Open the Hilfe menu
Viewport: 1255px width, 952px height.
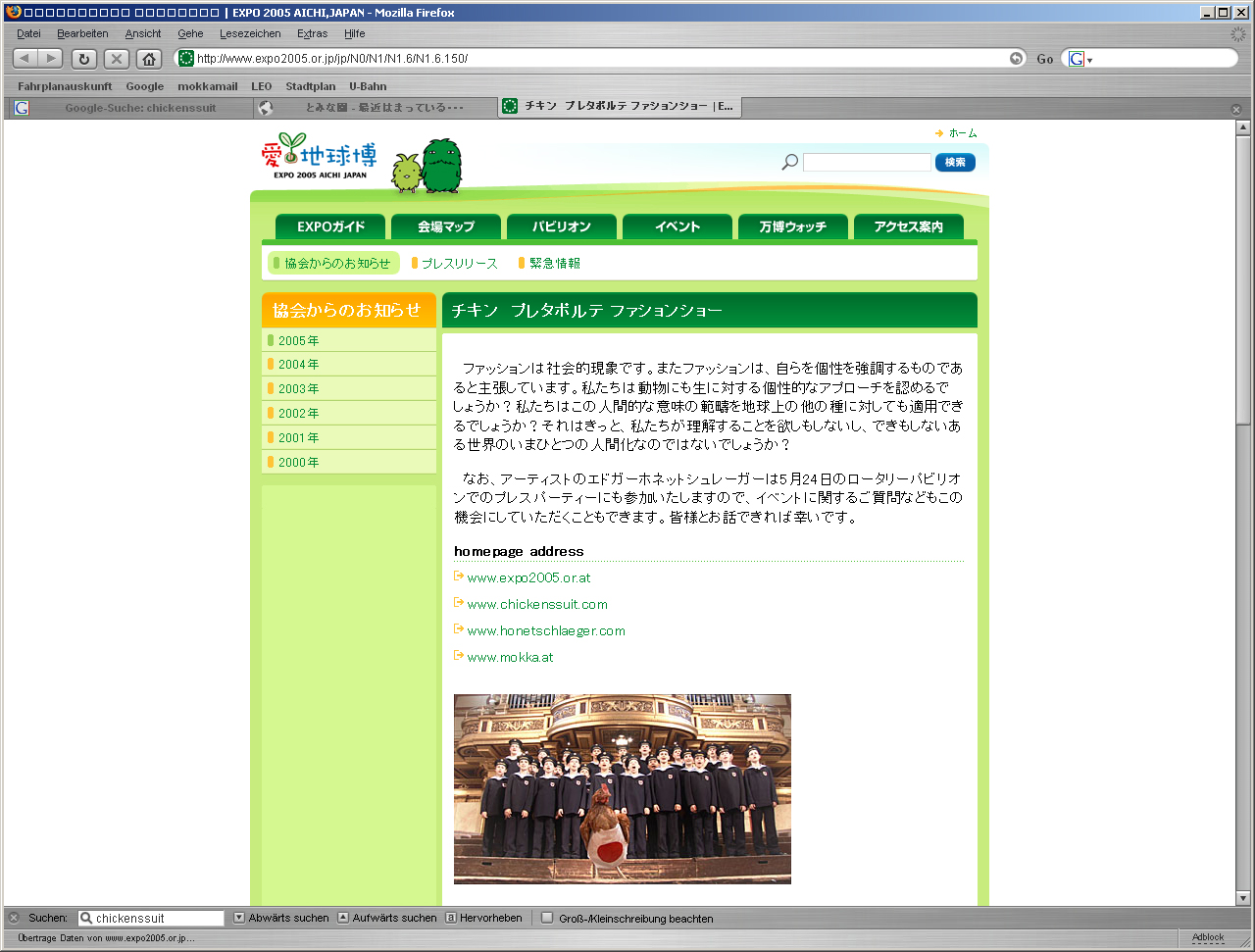pyautogui.click(x=354, y=33)
